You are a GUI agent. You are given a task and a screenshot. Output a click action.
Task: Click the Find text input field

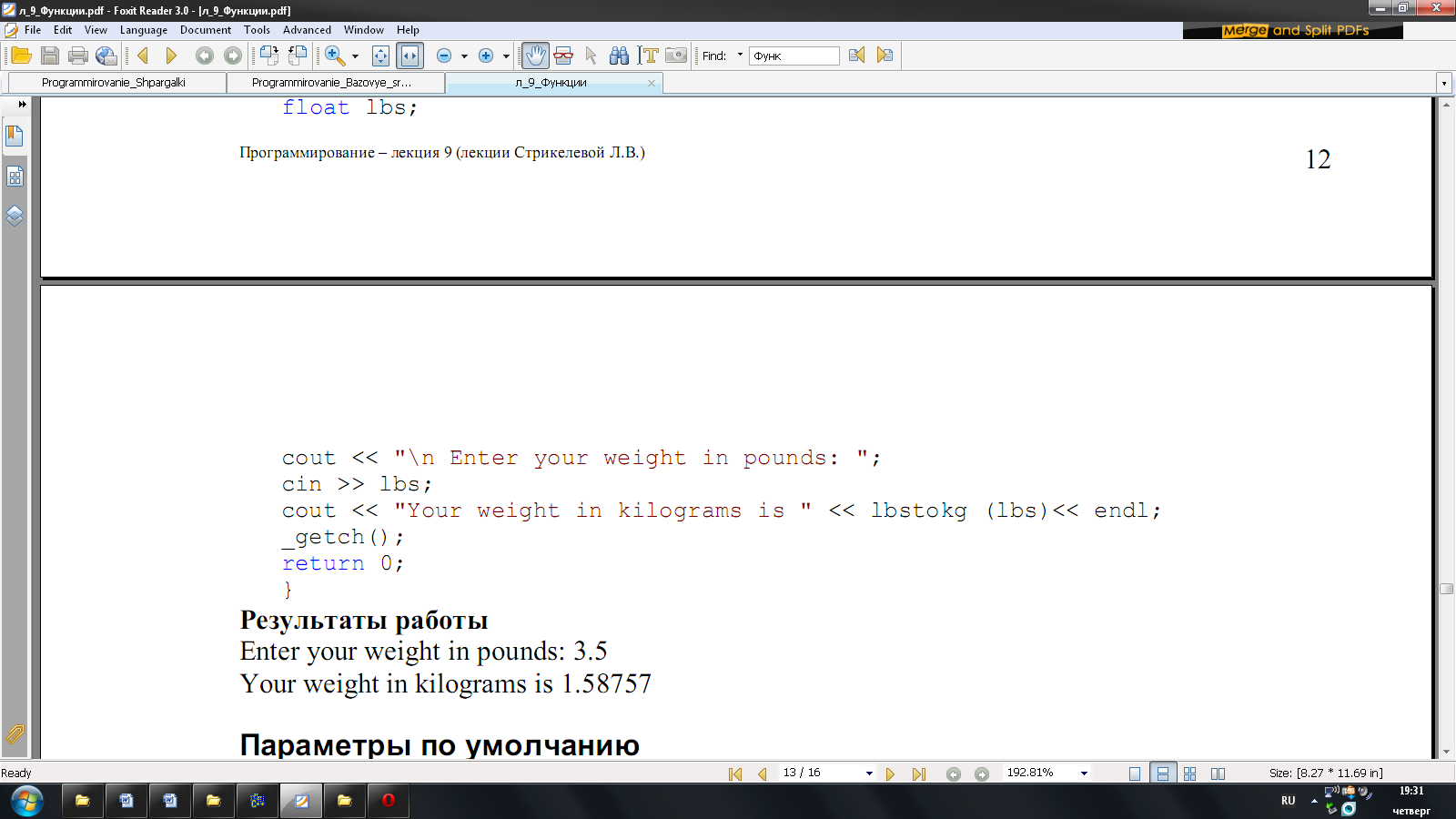(x=794, y=56)
